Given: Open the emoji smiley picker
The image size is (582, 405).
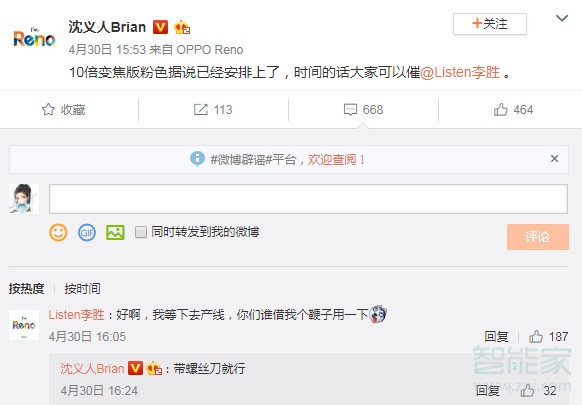Looking at the screenshot, I should (x=58, y=233).
